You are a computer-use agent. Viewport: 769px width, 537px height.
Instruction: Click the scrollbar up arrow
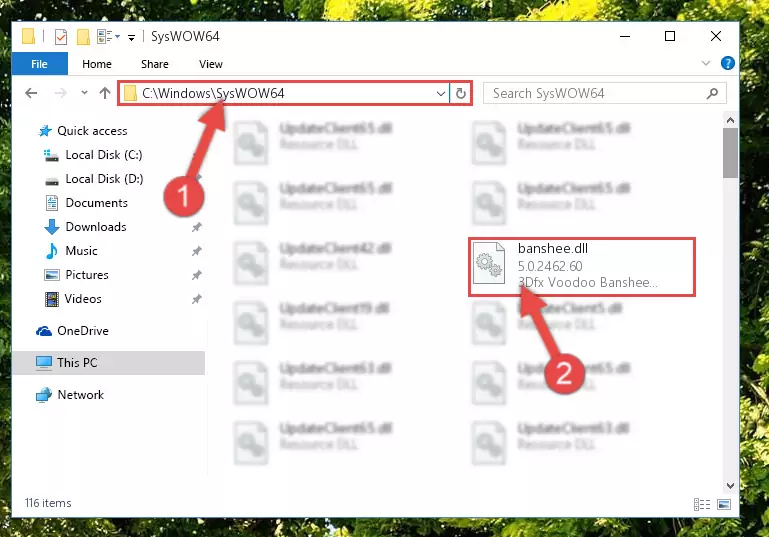click(x=730, y=120)
